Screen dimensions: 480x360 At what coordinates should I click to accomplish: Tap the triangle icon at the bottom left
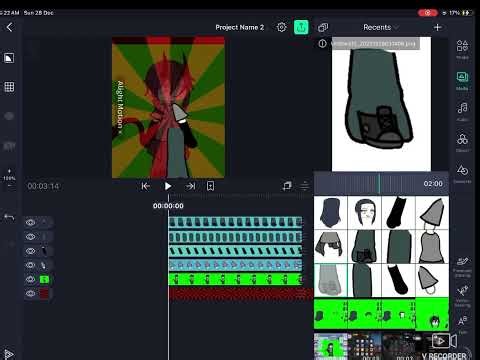pyautogui.click(x=9, y=354)
